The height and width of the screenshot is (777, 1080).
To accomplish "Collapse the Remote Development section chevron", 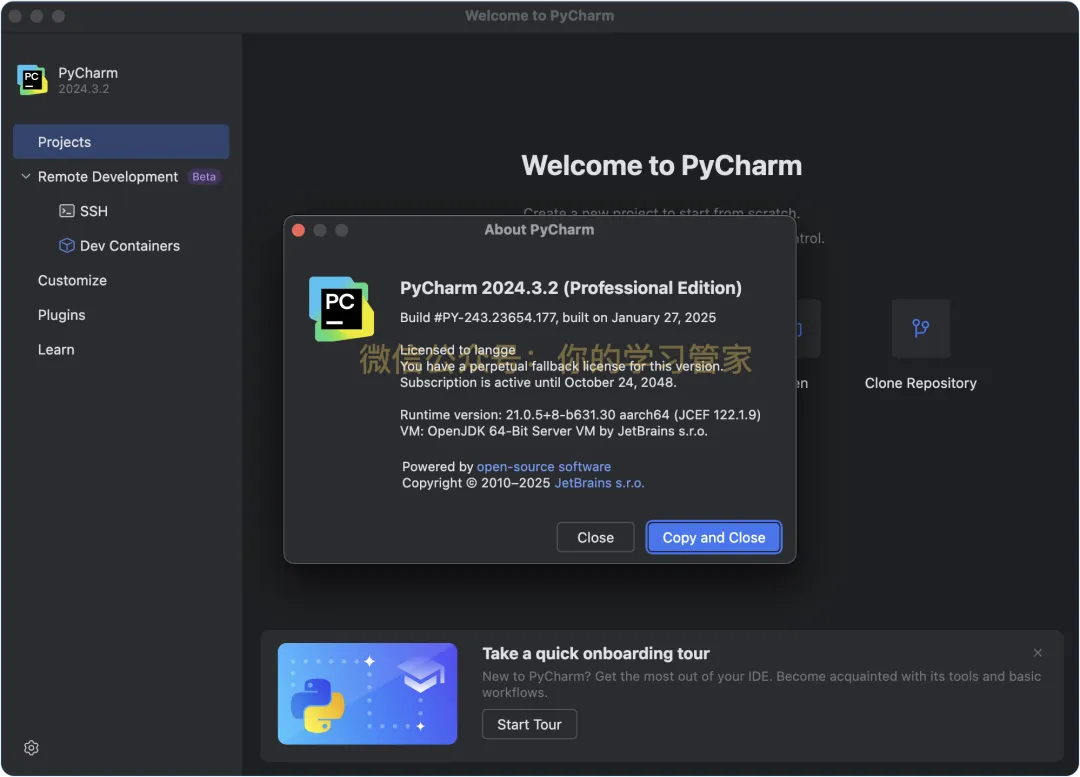I will tap(25, 176).
